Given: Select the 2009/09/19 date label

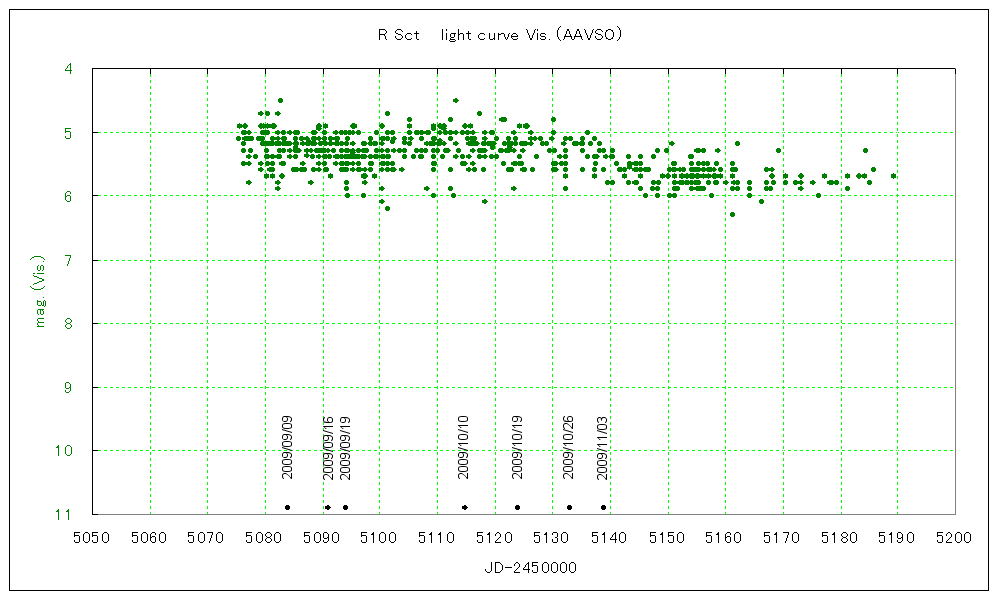Looking at the screenshot, I should pyautogui.click(x=346, y=448).
